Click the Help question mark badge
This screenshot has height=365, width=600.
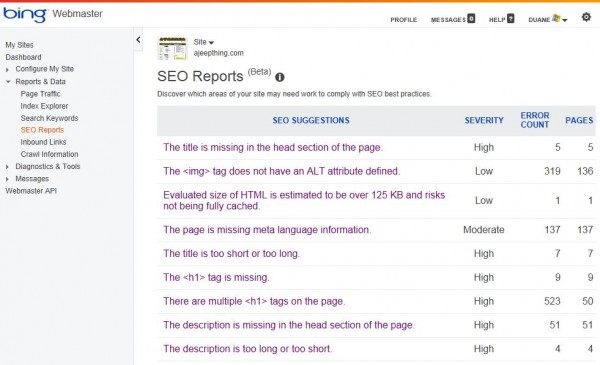[510, 18]
